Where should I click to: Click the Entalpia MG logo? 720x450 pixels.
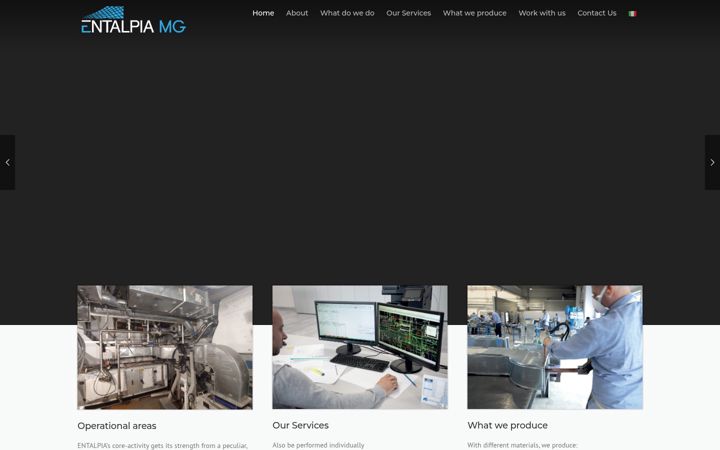134,20
